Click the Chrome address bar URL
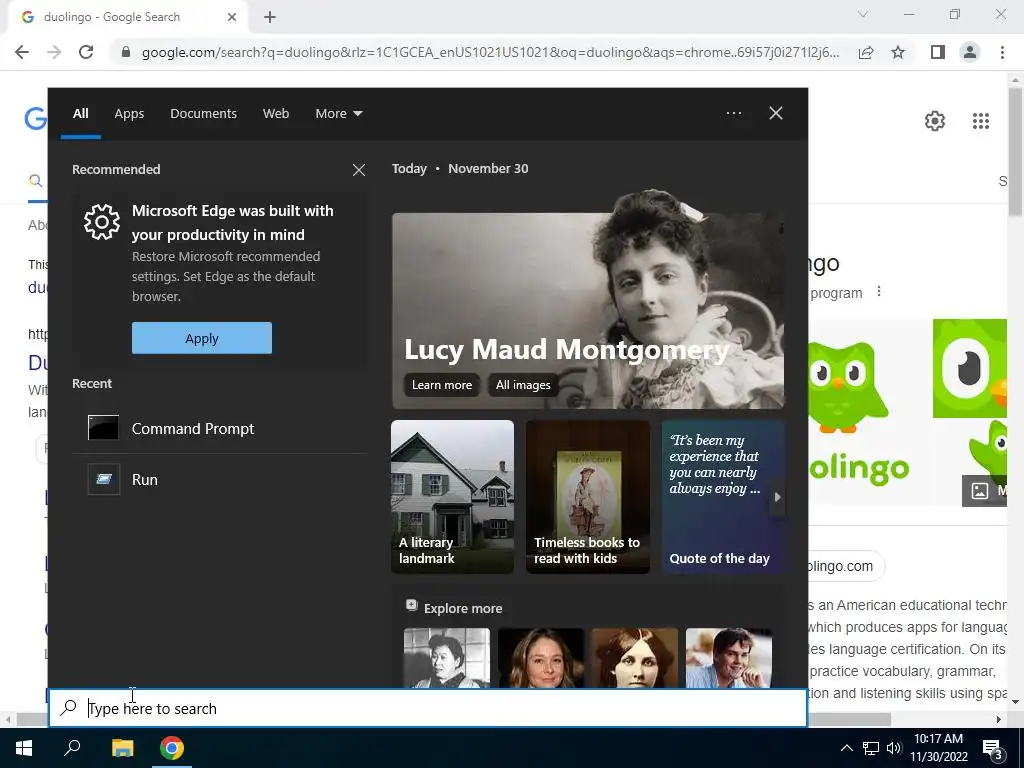This screenshot has height=768, width=1024. tap(490, 52)
